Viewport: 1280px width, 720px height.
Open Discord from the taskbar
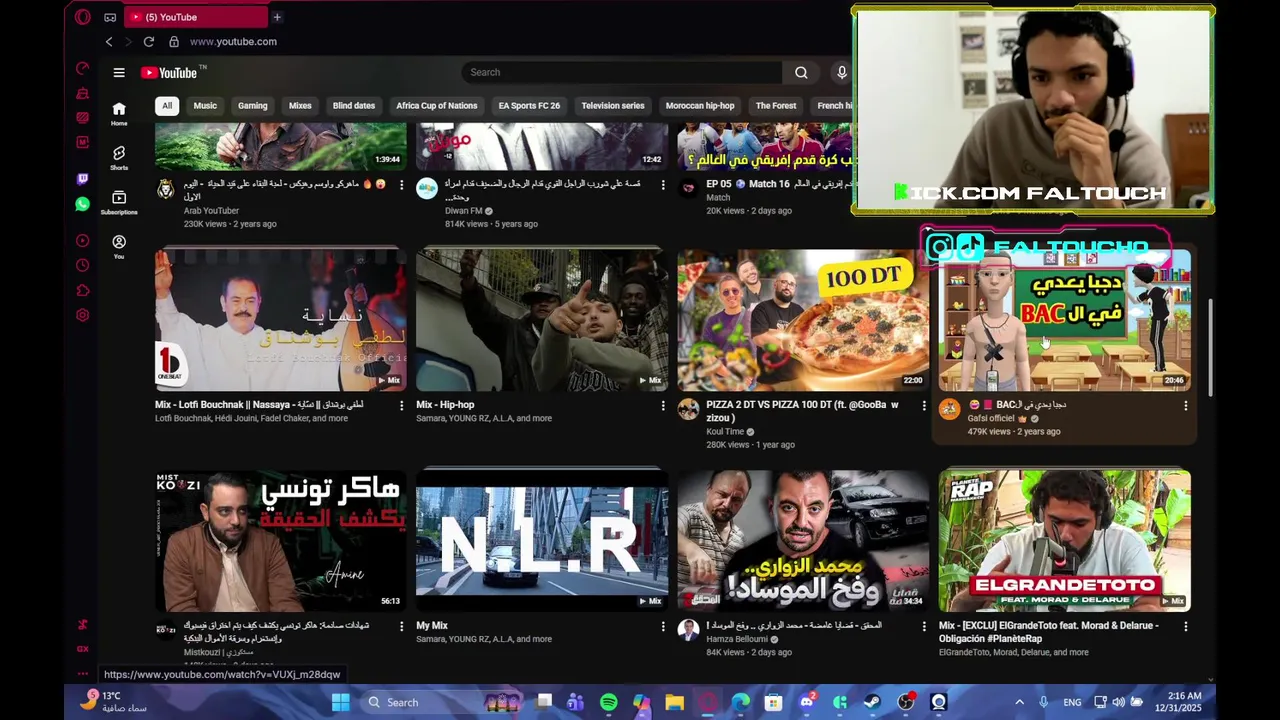pos(806,702)
